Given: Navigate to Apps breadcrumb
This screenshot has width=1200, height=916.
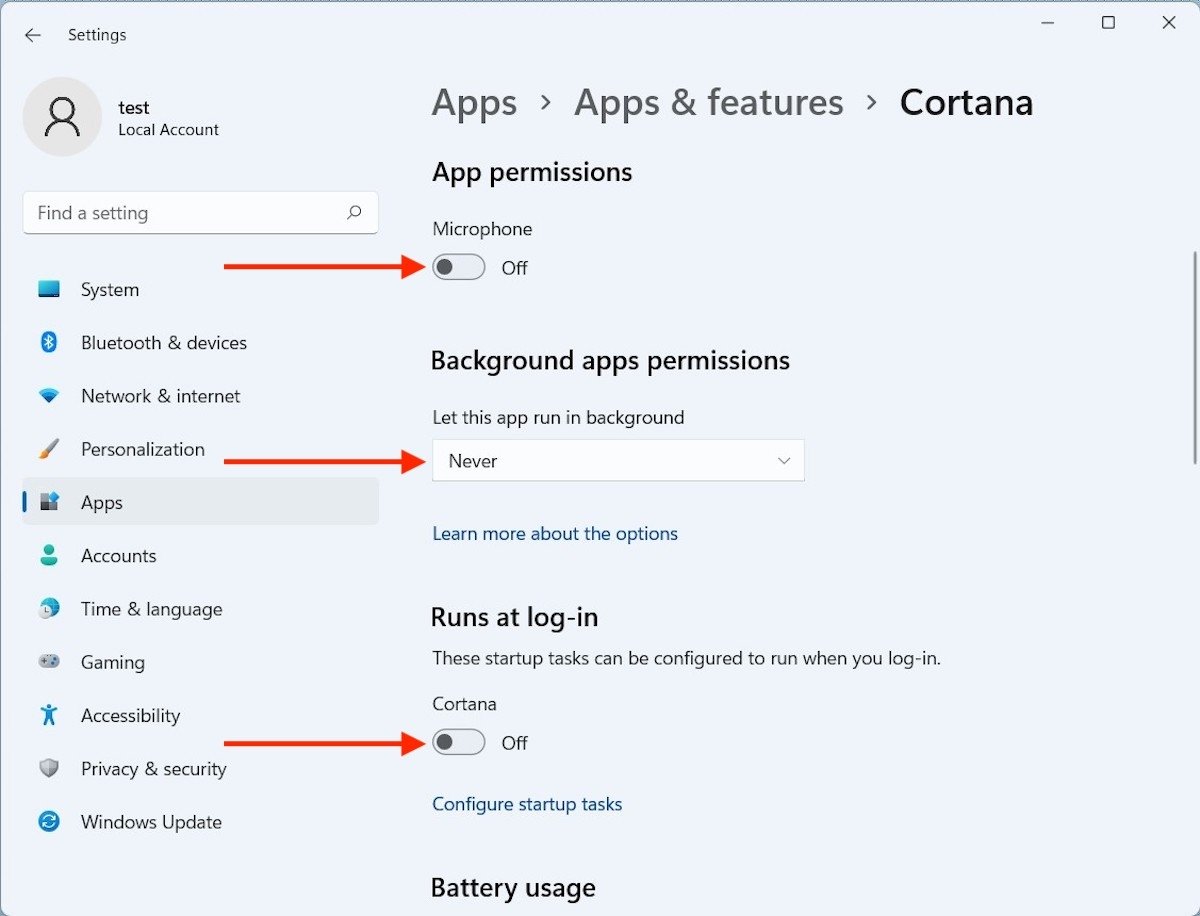Looking at the screenshot, I should pyautogui.click(x=474, y=103).
